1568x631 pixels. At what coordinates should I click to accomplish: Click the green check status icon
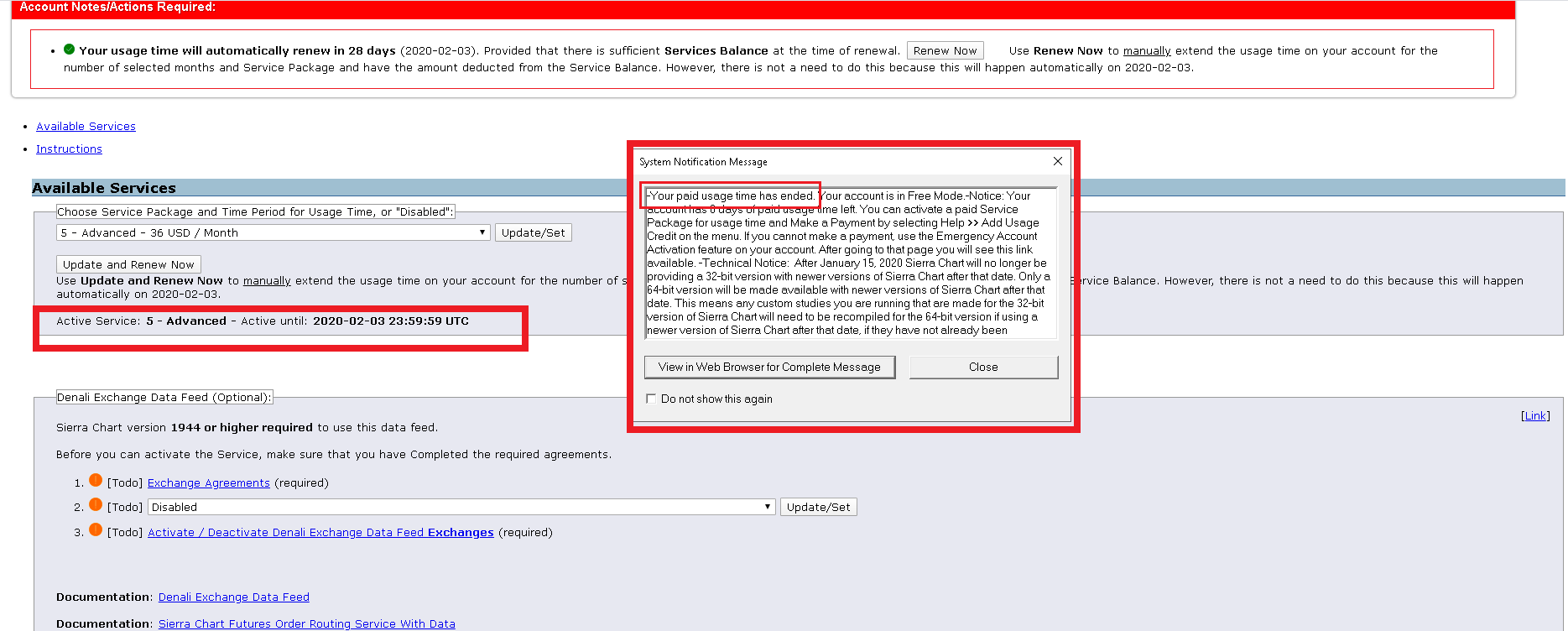point(70,50)
